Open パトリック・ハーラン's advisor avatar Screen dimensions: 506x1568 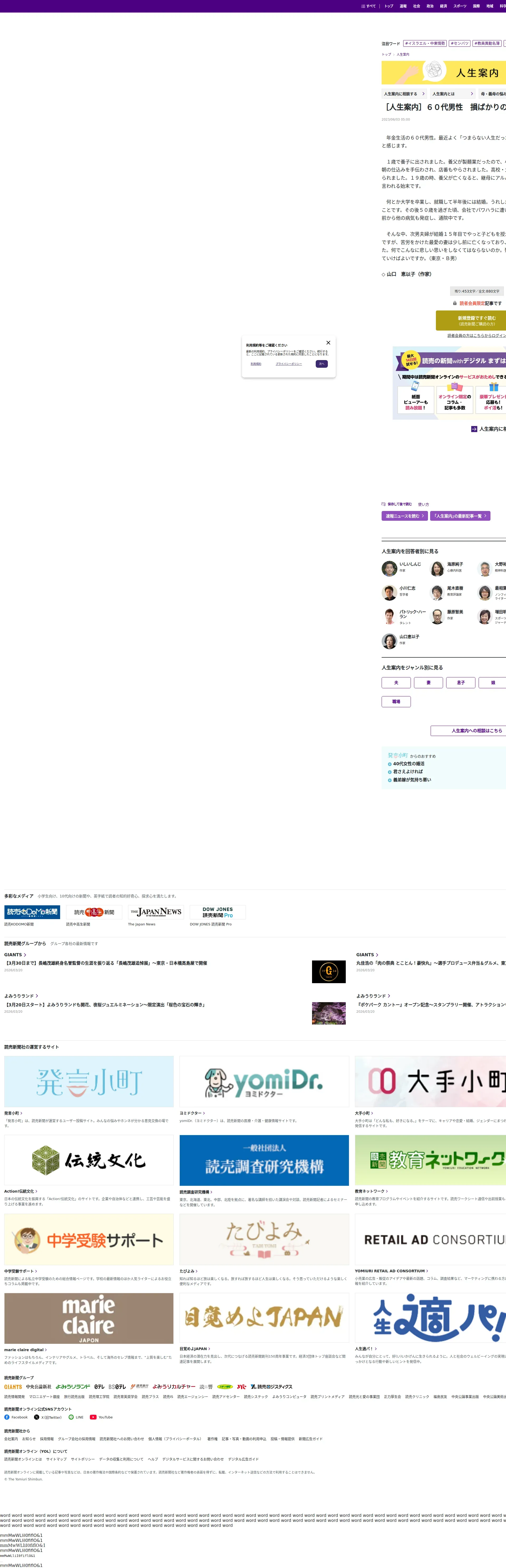(x=389, y=616)
